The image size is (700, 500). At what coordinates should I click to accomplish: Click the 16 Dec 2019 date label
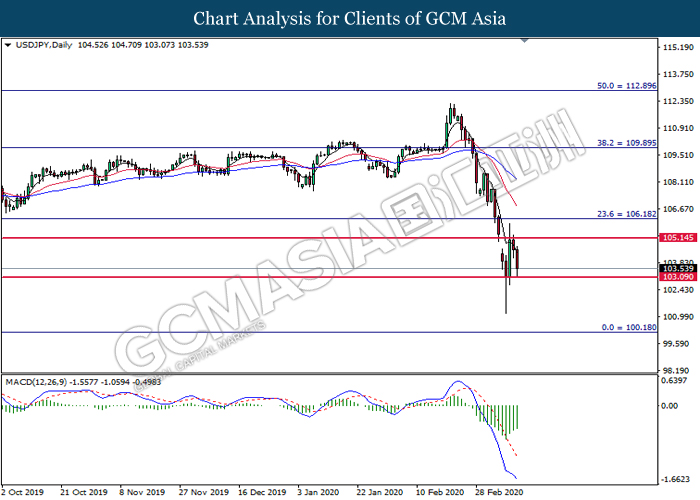click(262, 492)
